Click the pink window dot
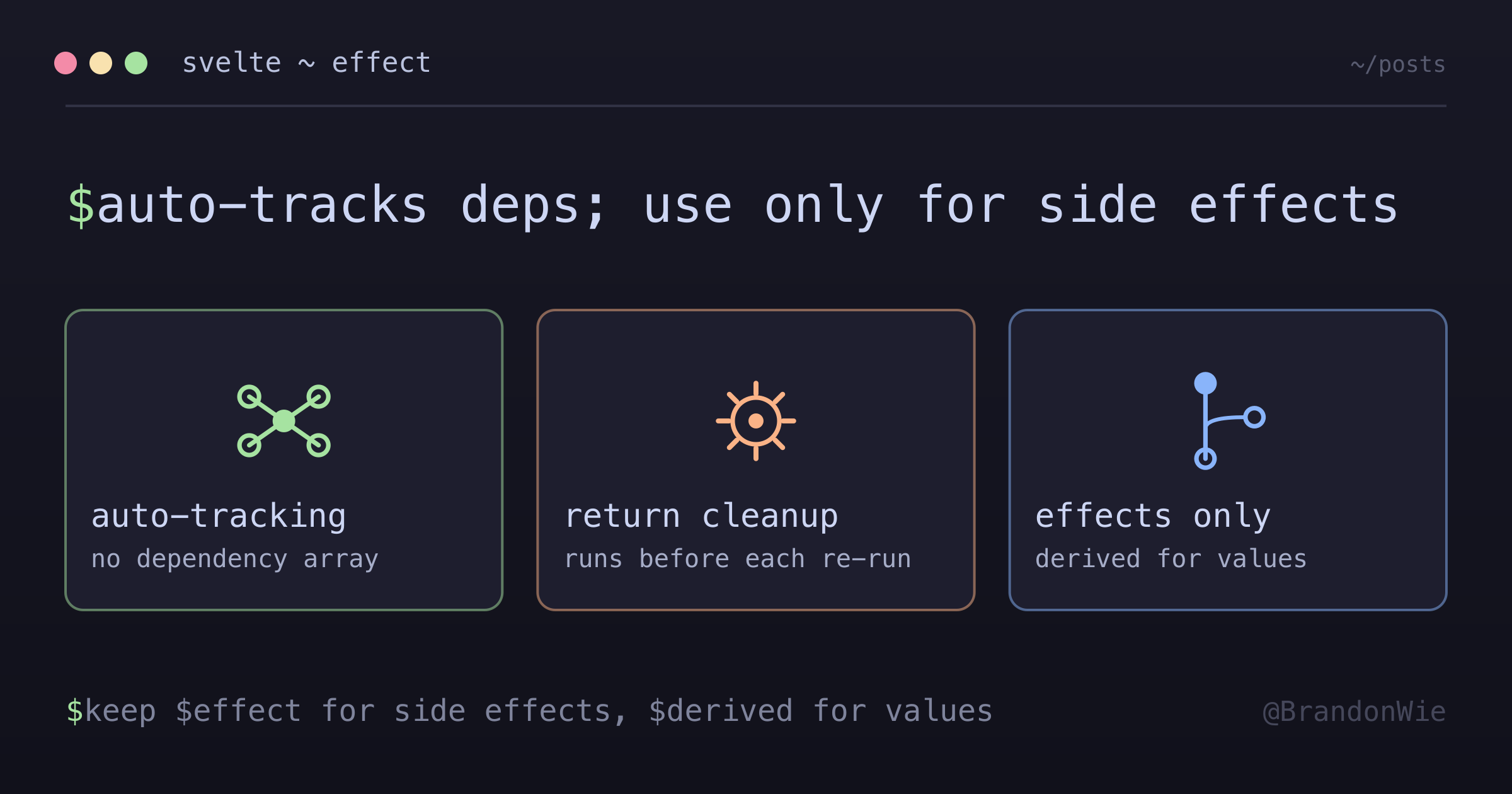1512x794 pixels. coord(66,63)
